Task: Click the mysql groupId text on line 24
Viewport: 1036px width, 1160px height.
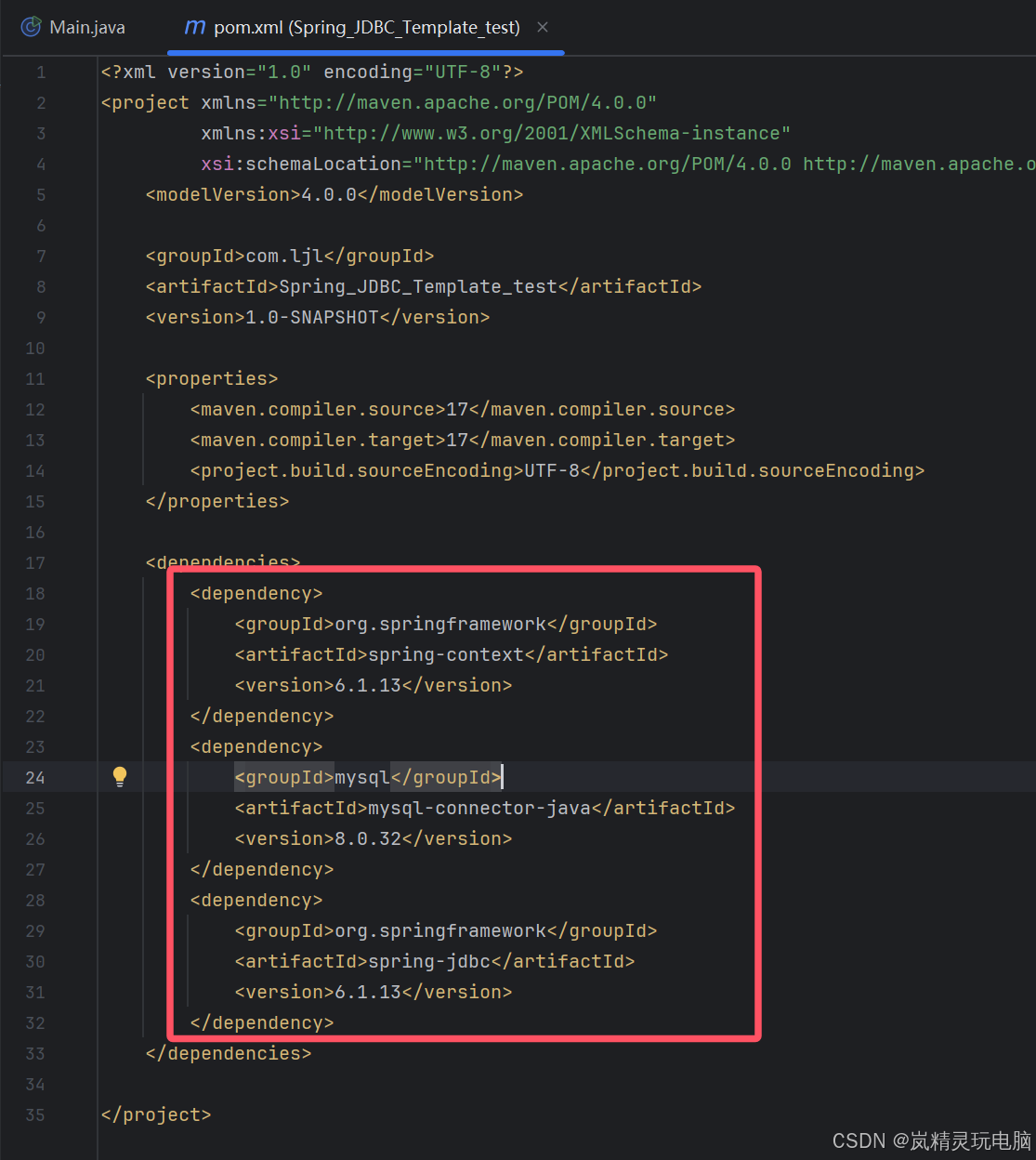Action: point(362,776)
